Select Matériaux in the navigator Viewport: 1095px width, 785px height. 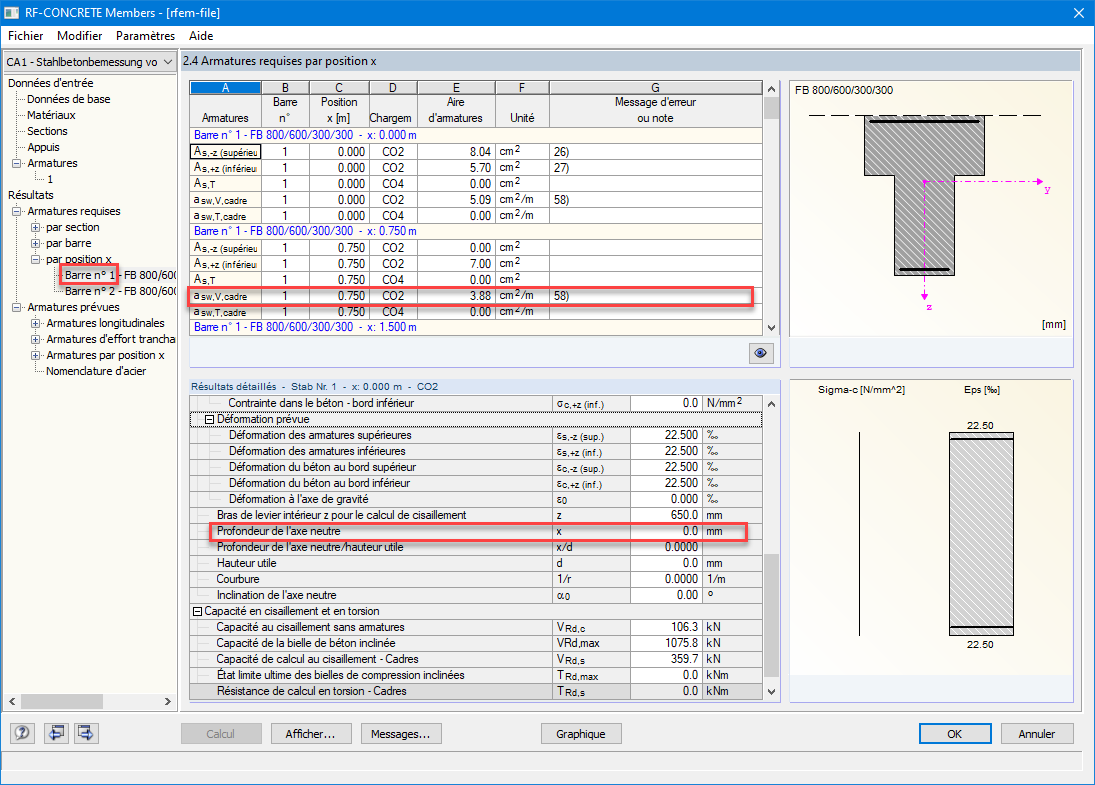pos(51,115)
